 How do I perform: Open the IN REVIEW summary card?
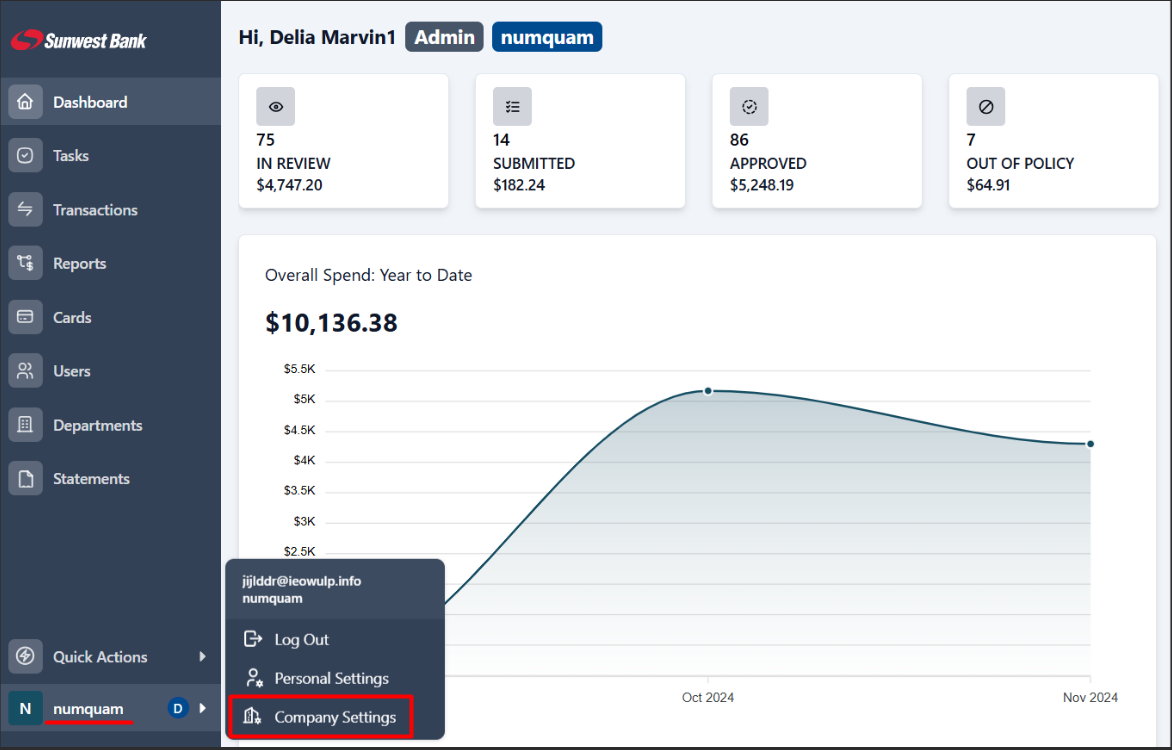344,141
